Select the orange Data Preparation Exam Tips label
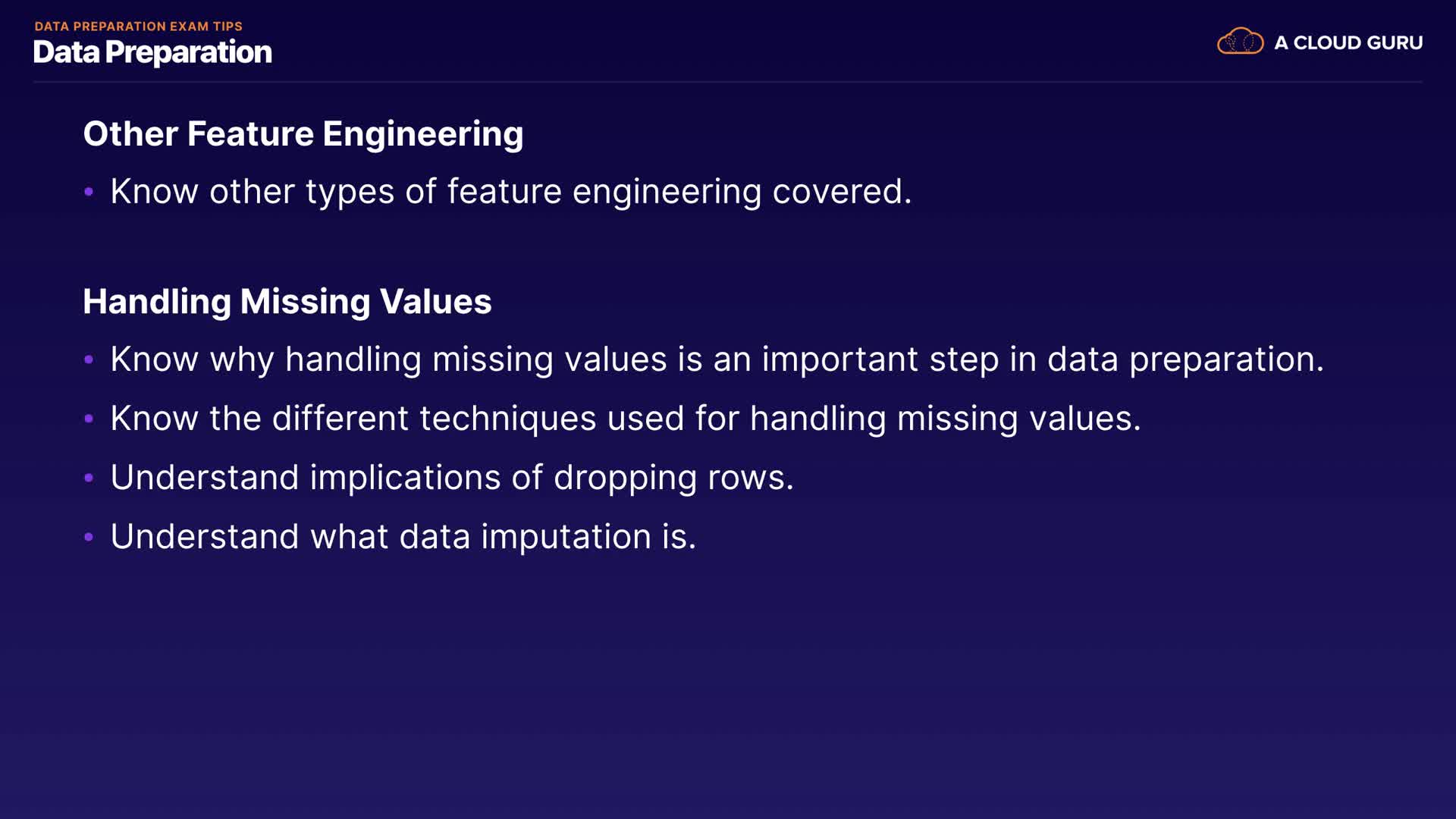 [x=138, y=27]
